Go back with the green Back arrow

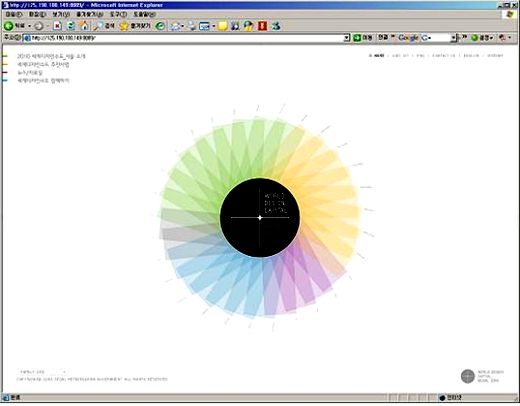coord(14,26)
